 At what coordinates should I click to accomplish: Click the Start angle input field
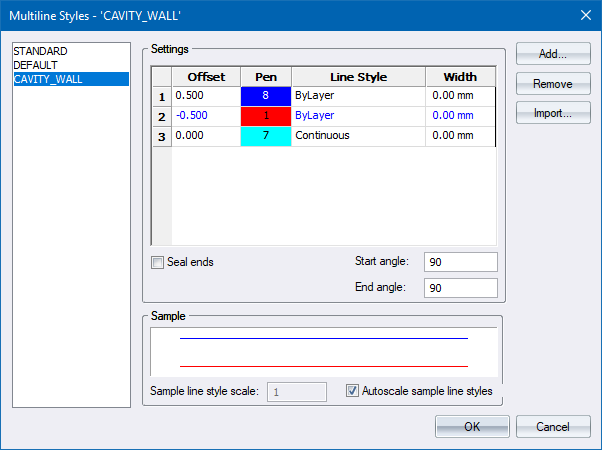[460, 262]
